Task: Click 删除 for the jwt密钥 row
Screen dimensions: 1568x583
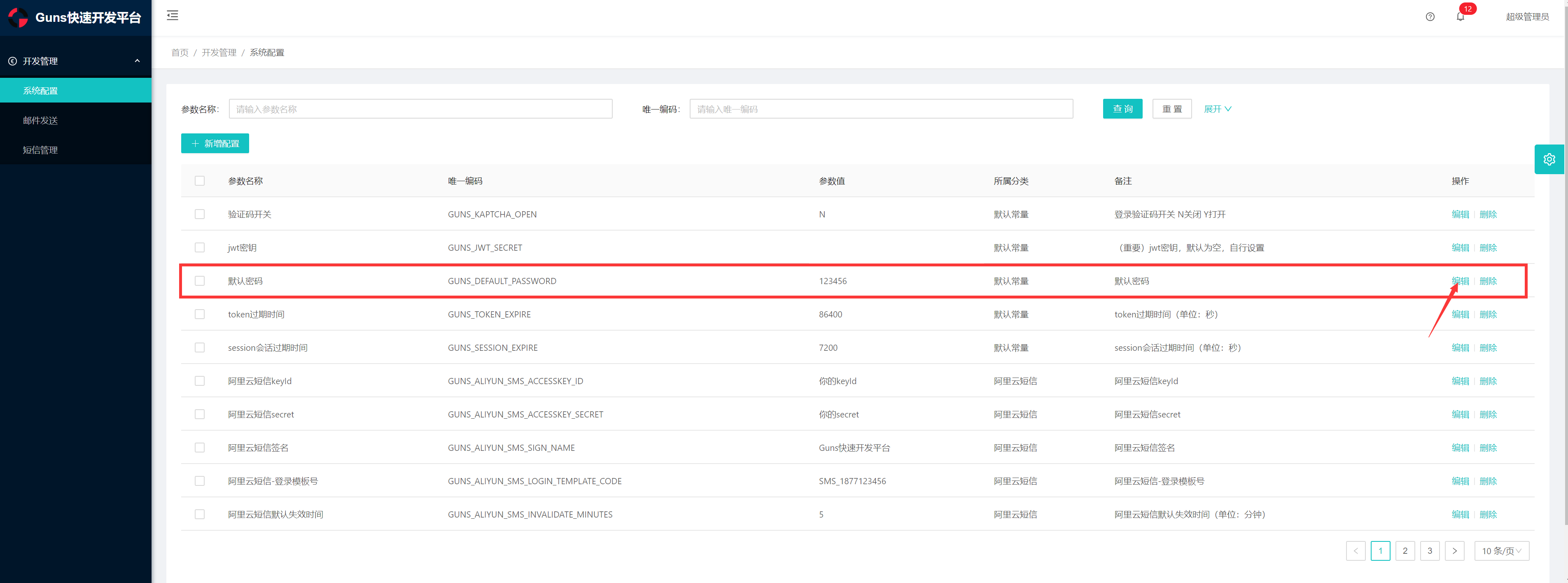Action: point(1488,248)
